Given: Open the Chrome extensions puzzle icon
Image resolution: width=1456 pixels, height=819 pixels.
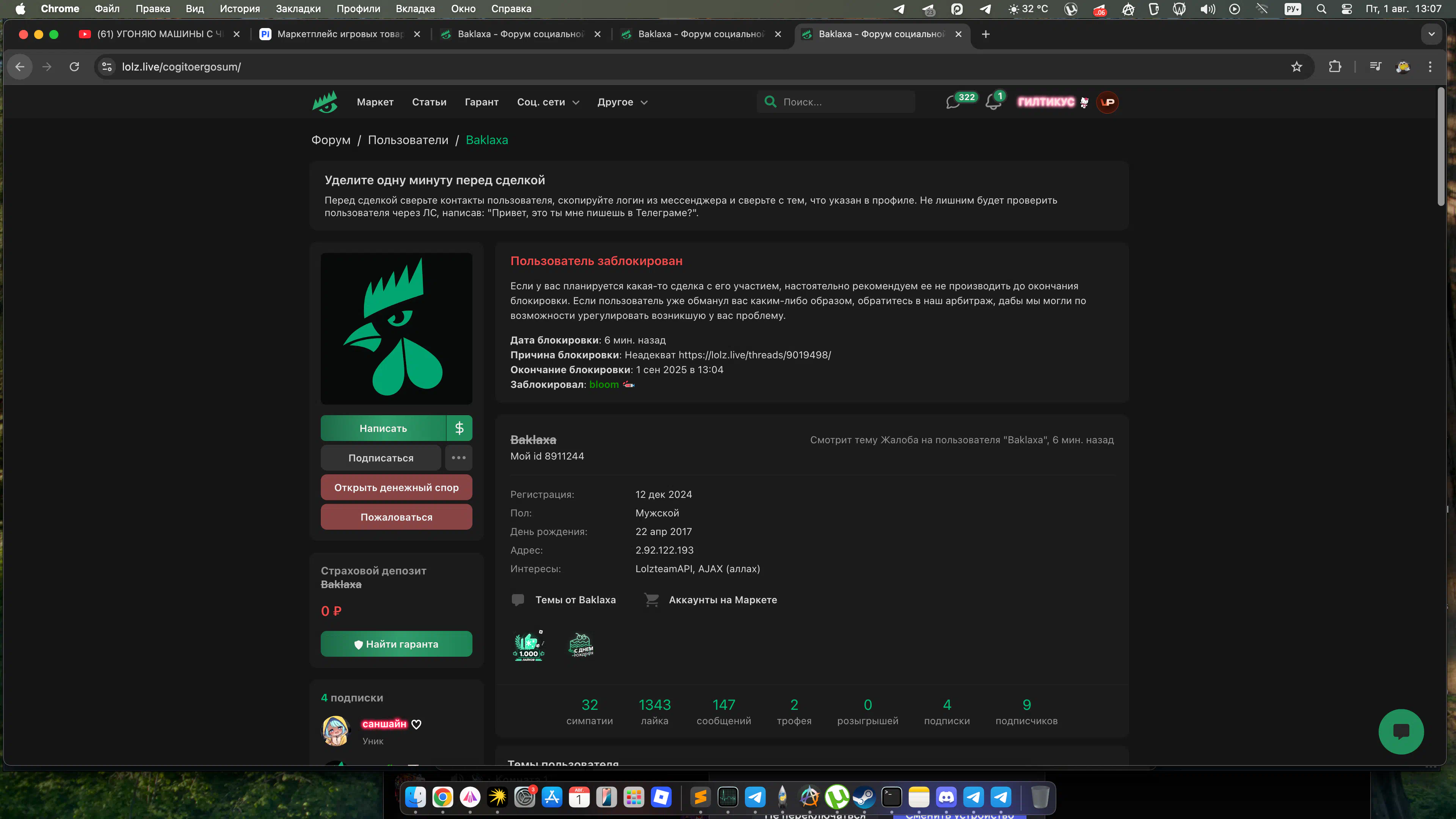Looking at the screenshot, I should click(x=1335, y=67).
